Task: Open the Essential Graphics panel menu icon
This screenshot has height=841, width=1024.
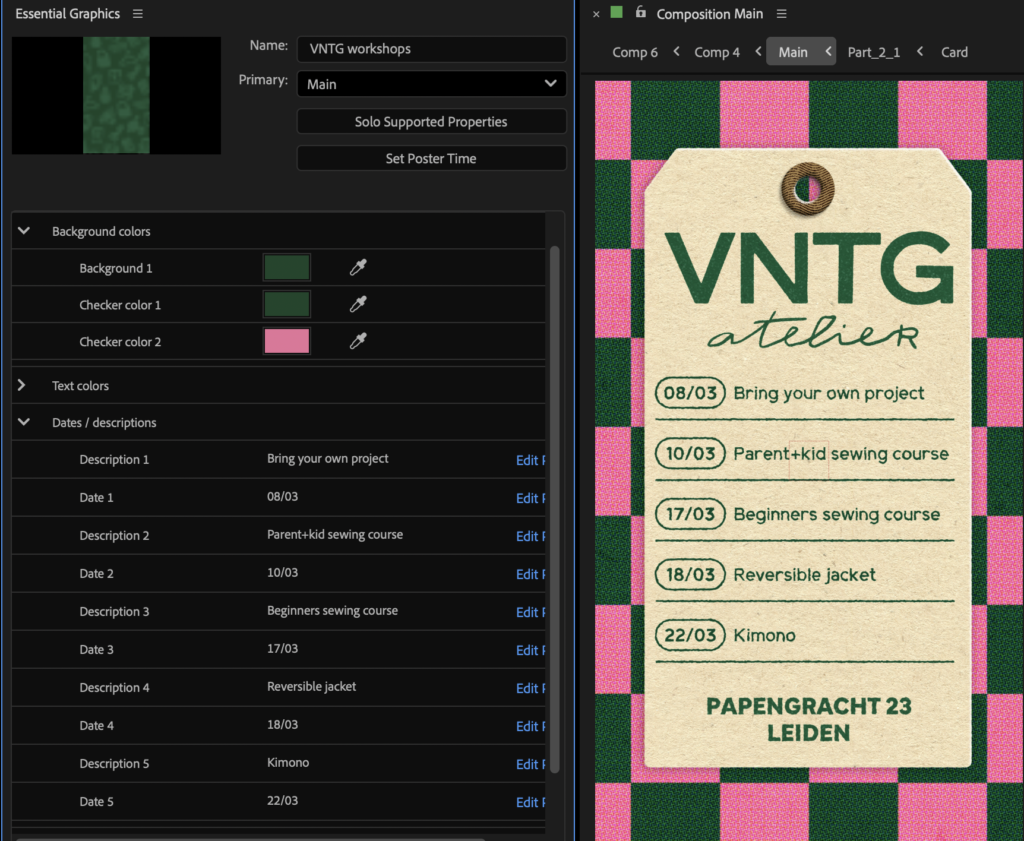Action: pyautogui.click(x=138, y=14)
